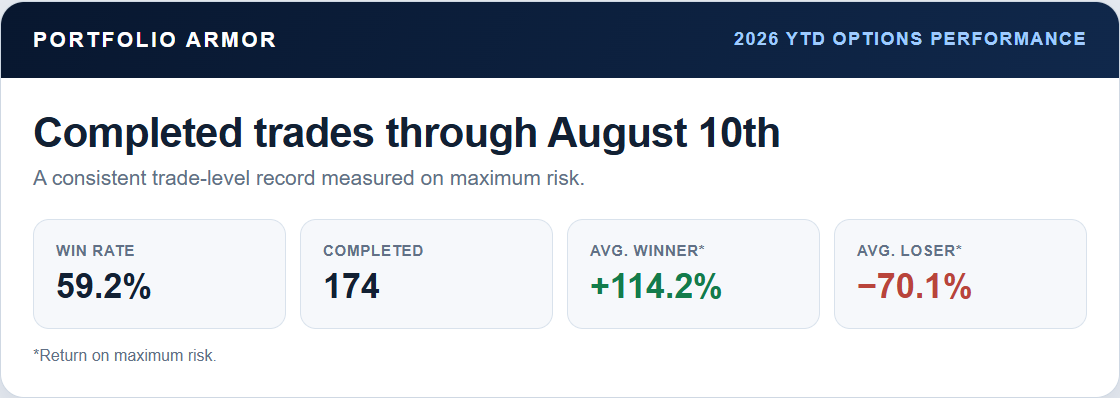1120x398 pixels.
Task: Select the green +114.2% value
Action: pos(656,287)
